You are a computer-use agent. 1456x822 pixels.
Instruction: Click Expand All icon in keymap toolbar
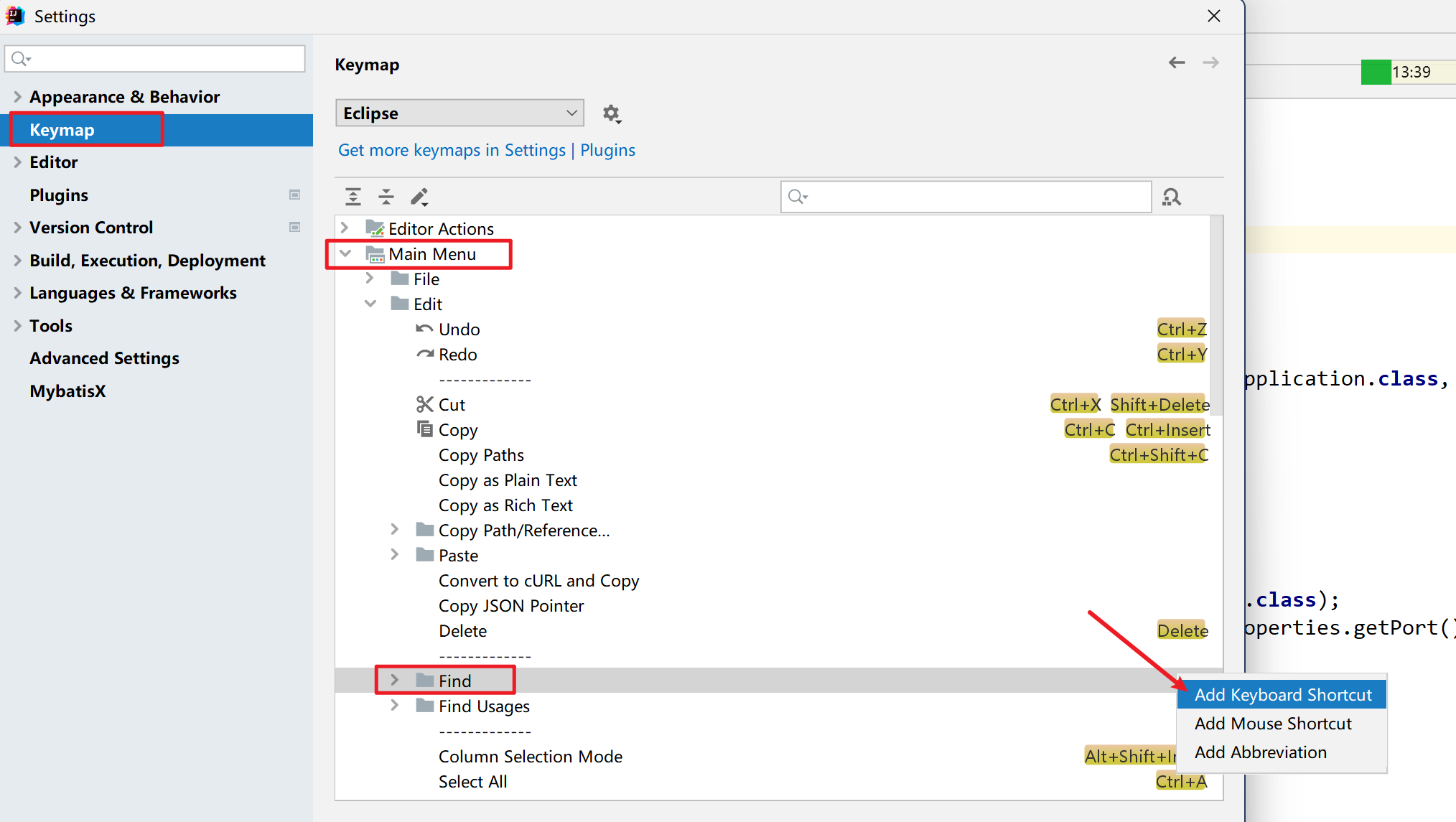[353, 197]
